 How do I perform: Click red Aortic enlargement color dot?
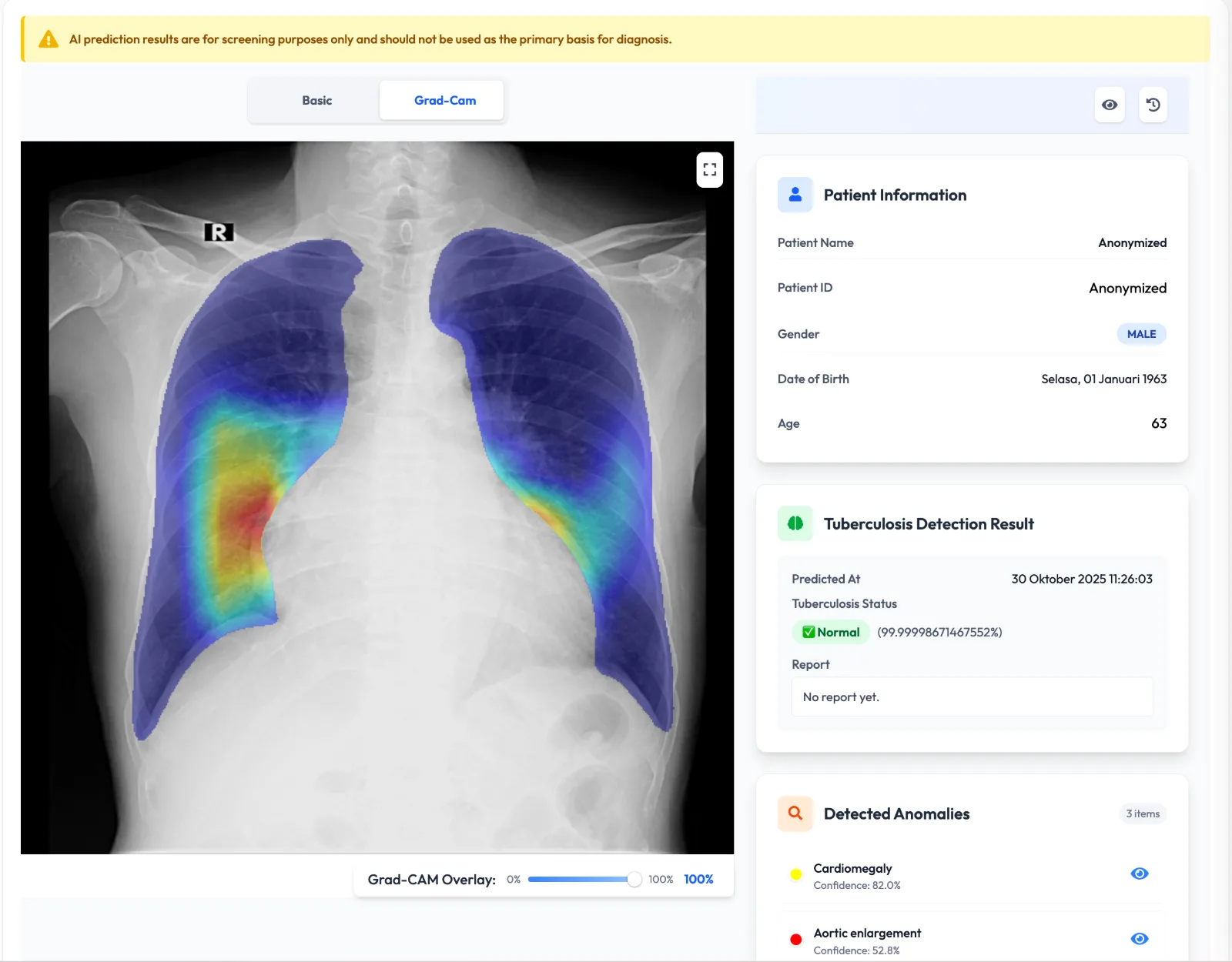coord(796,940)
